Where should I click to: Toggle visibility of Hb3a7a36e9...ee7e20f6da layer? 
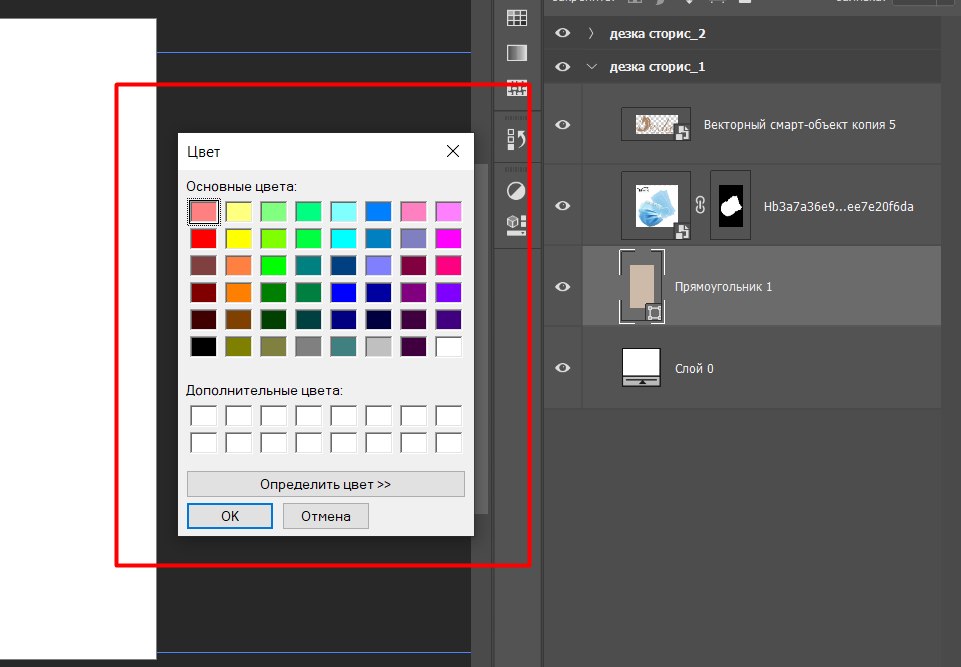pos(563,205)
